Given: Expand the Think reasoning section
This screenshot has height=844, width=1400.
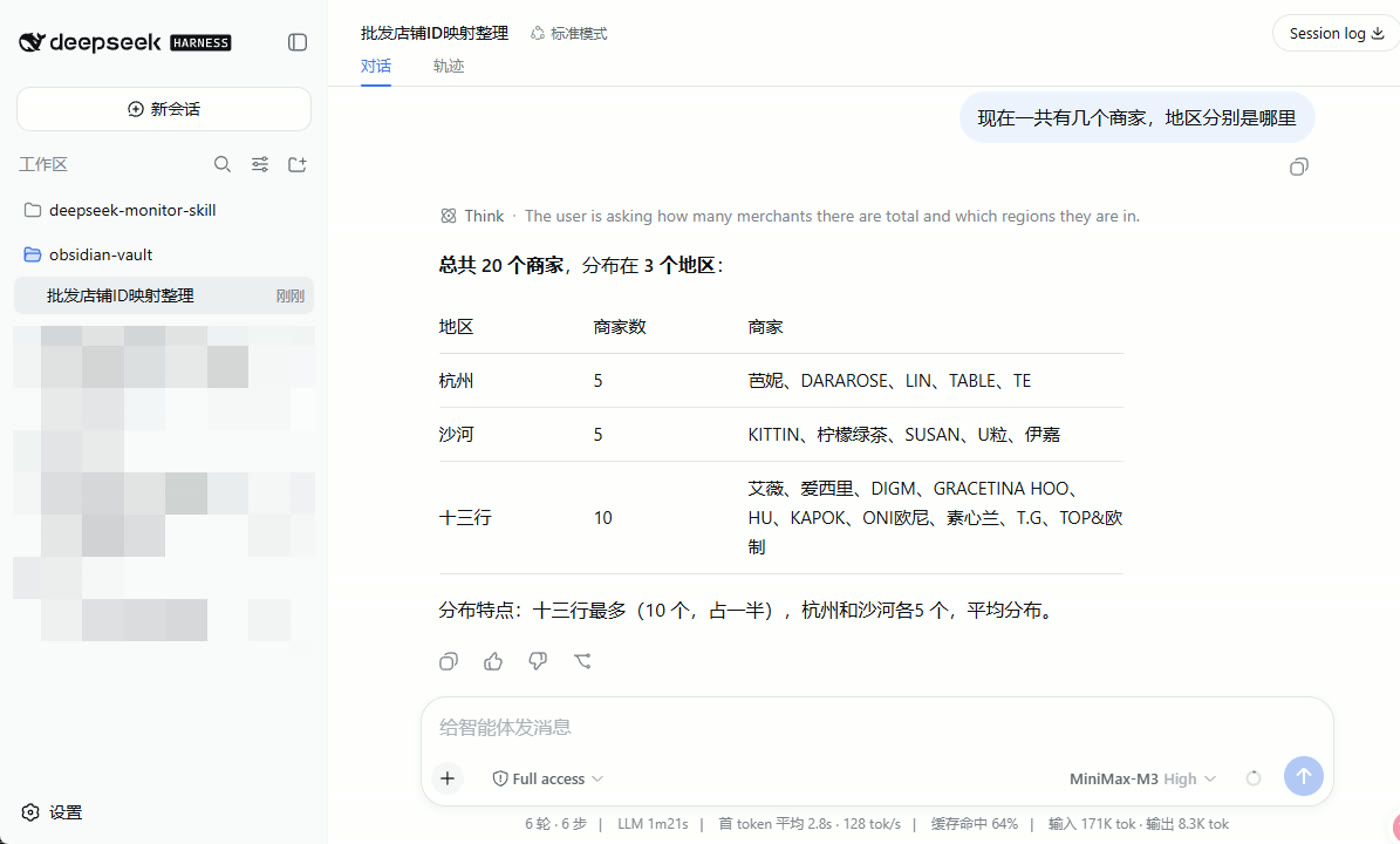Looking at the screenshot, I should [x=790, y=215].
